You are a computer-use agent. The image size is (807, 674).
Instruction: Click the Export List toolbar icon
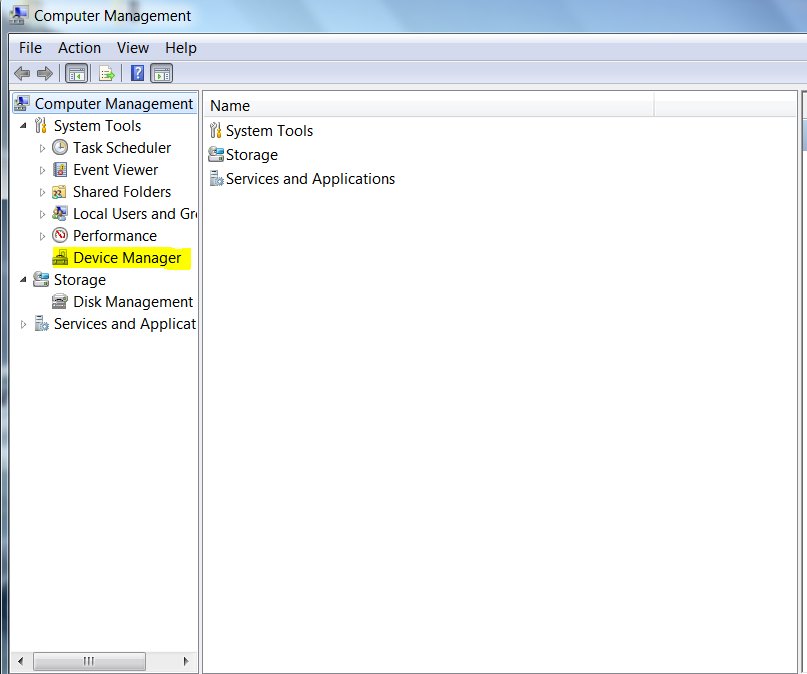(x=106, y=72)
